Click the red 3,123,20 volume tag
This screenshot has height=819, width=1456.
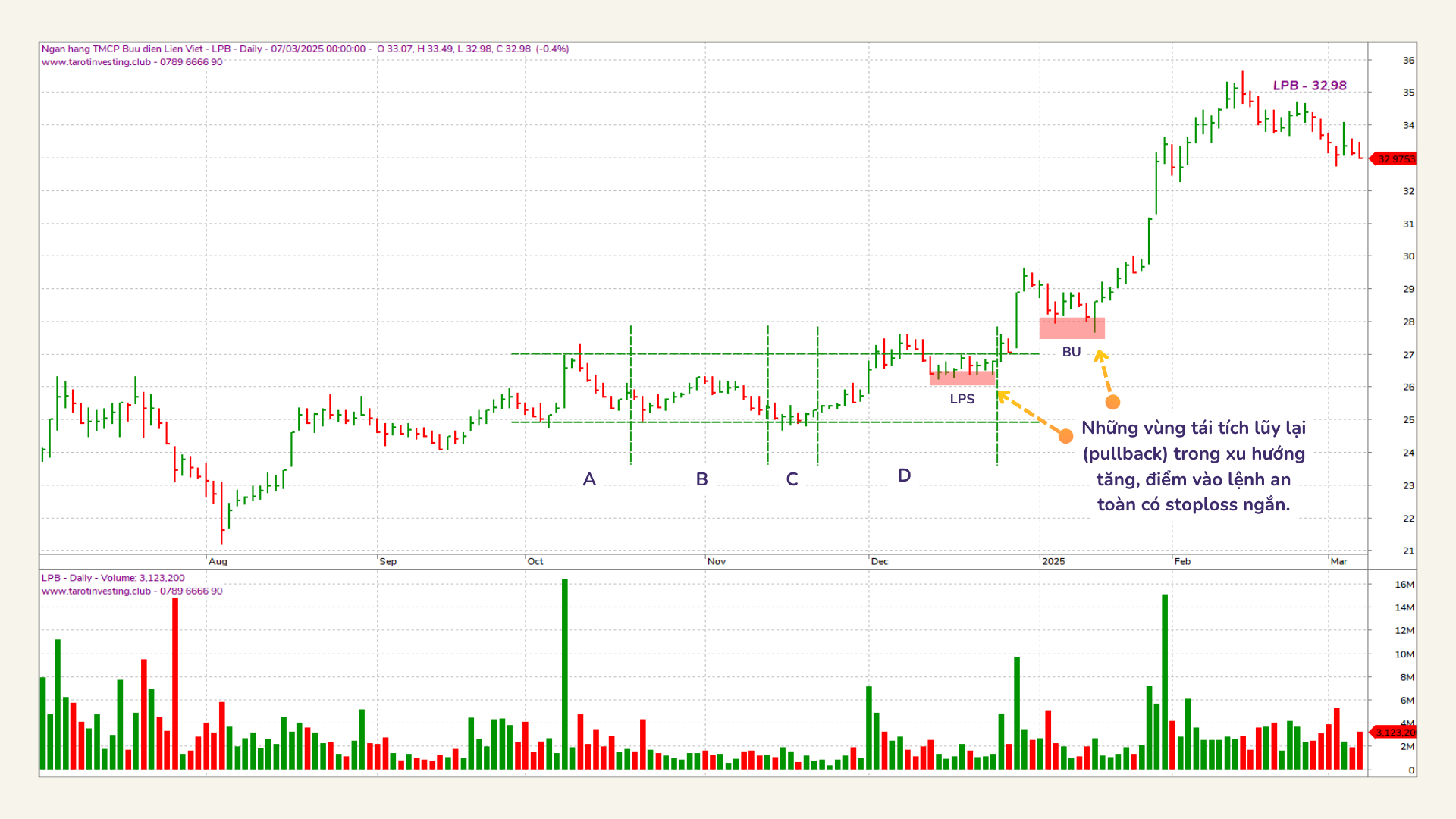point(1396,733)
